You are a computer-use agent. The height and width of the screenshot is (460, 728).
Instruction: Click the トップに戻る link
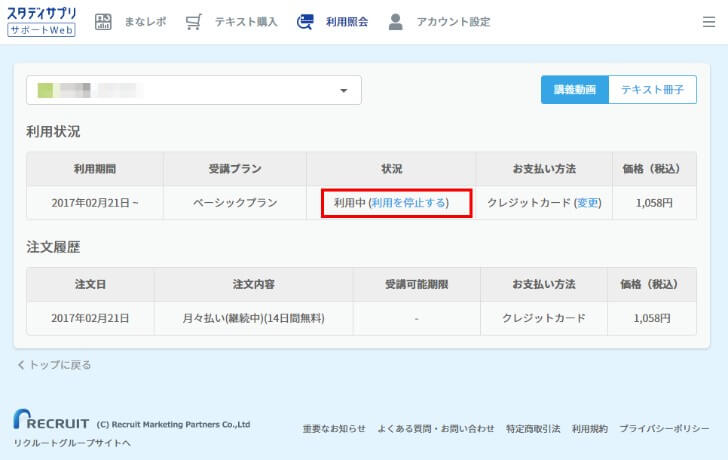60,365
